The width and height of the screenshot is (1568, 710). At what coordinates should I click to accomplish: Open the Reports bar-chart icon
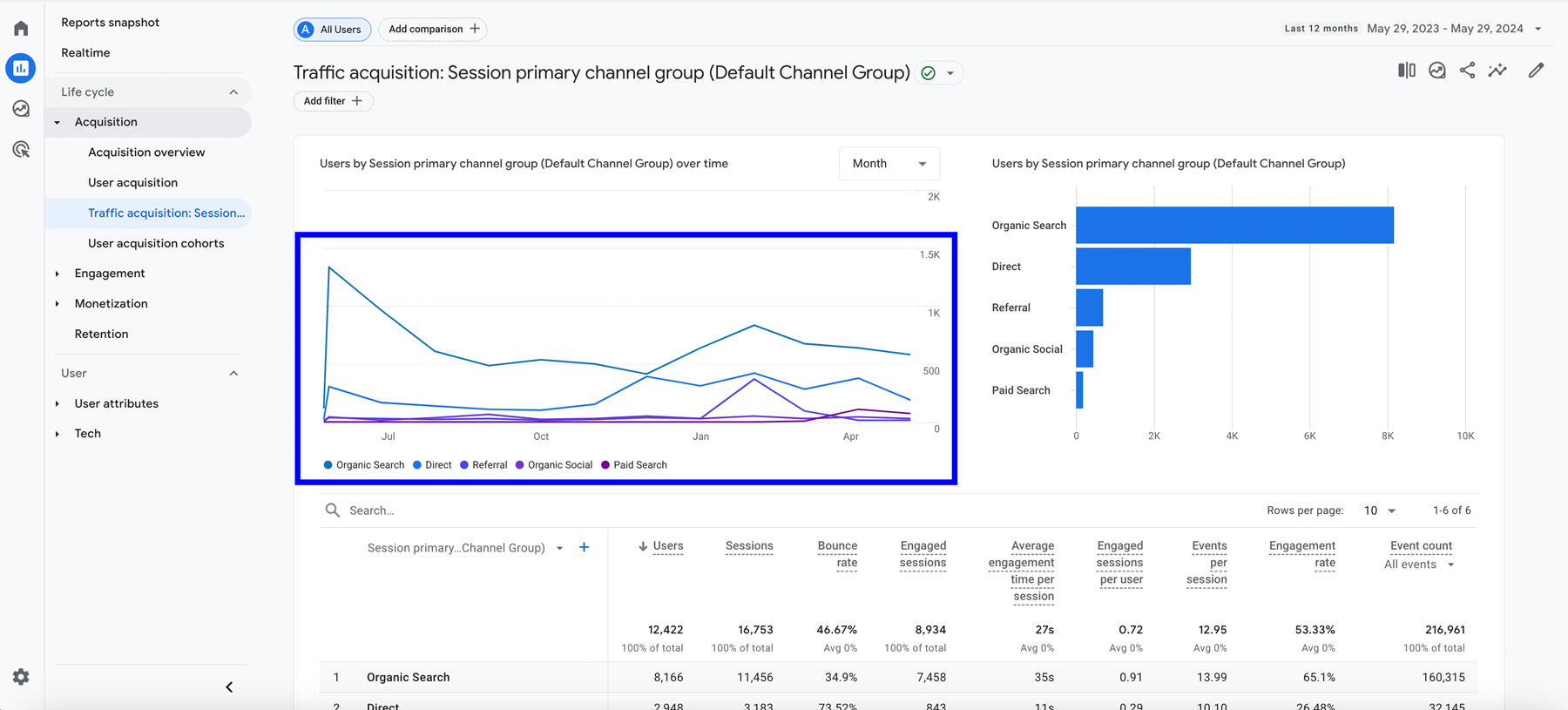click(x=21, y=68)
